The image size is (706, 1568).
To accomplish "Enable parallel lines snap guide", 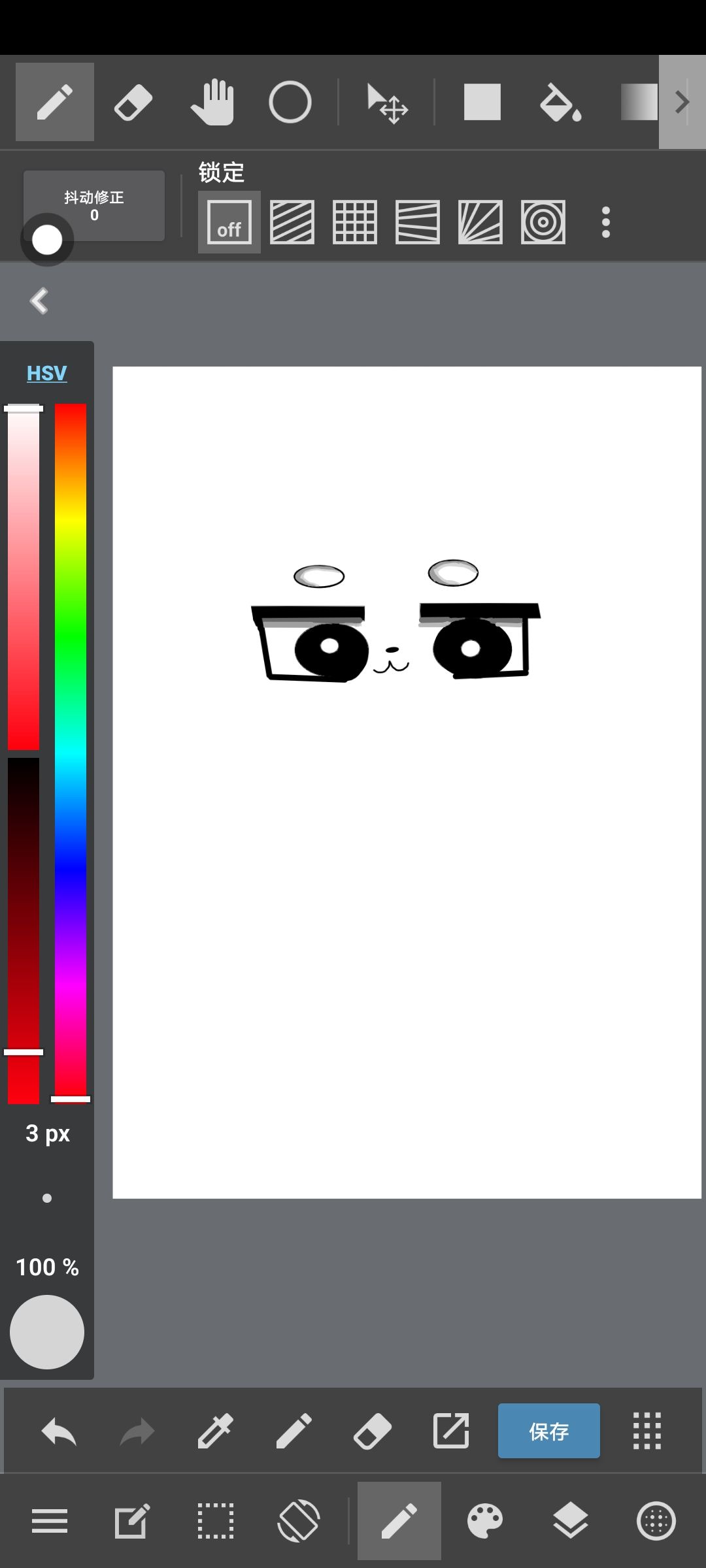I will (292, 222).
